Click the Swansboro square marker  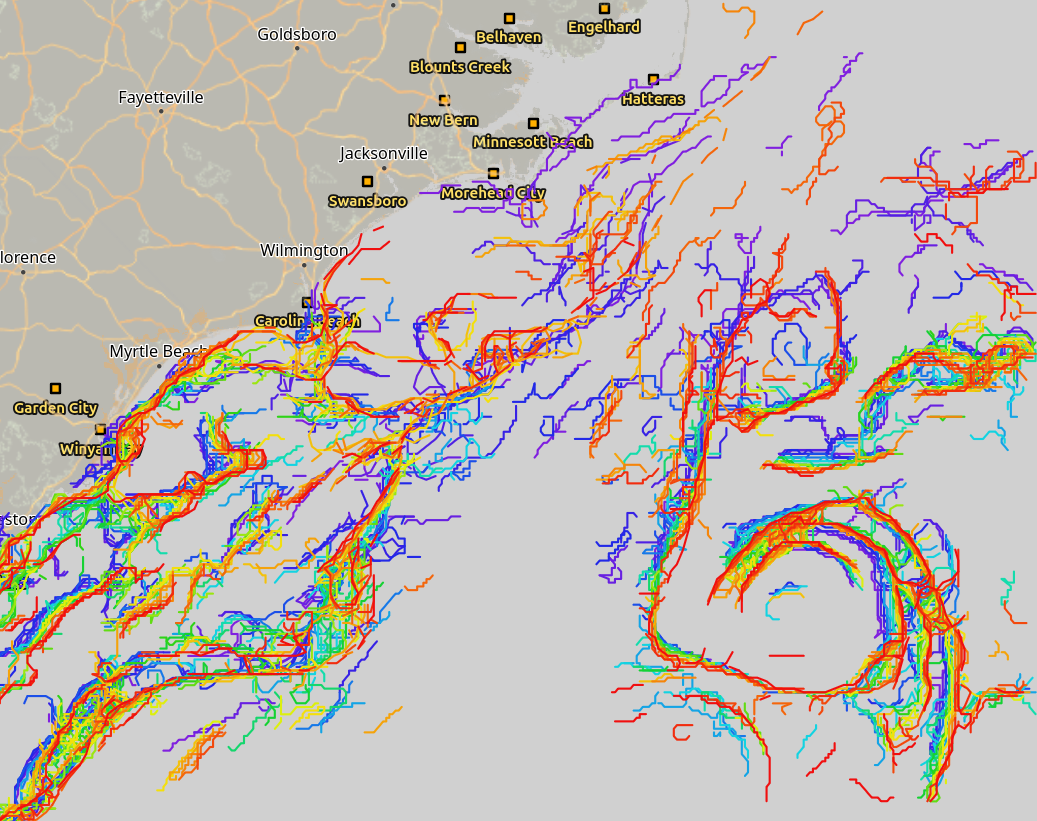[368, 181]
